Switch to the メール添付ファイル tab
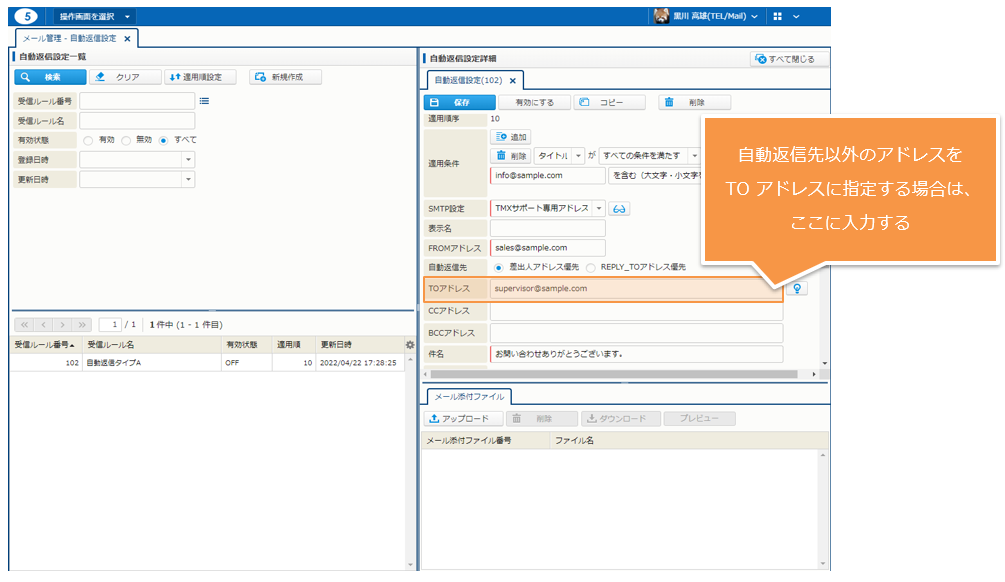 [468, 397]
